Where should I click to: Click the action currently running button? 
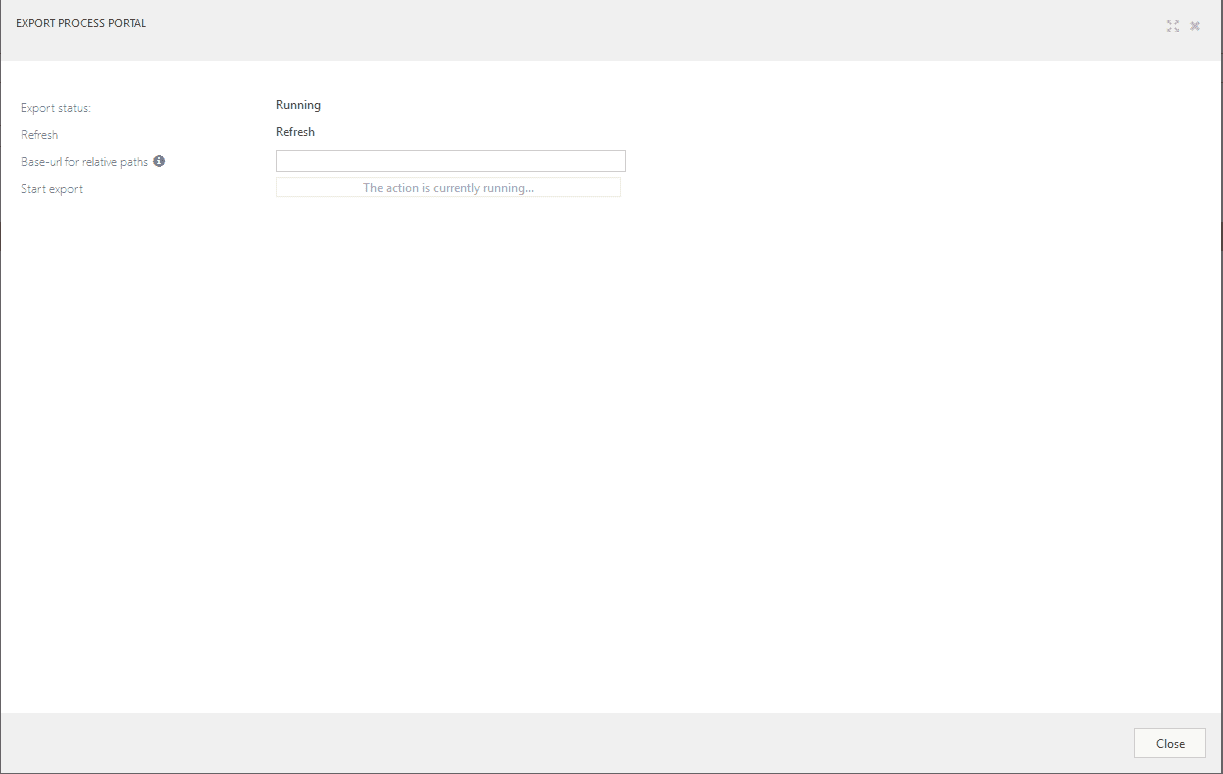coord(447,187)
